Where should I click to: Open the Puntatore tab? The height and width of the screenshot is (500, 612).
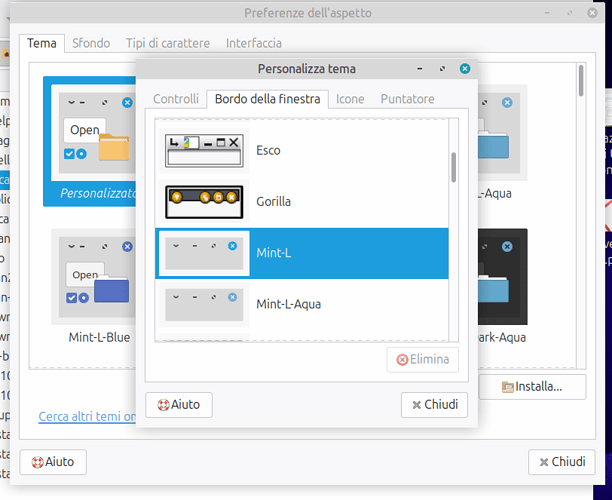[408, 99]
